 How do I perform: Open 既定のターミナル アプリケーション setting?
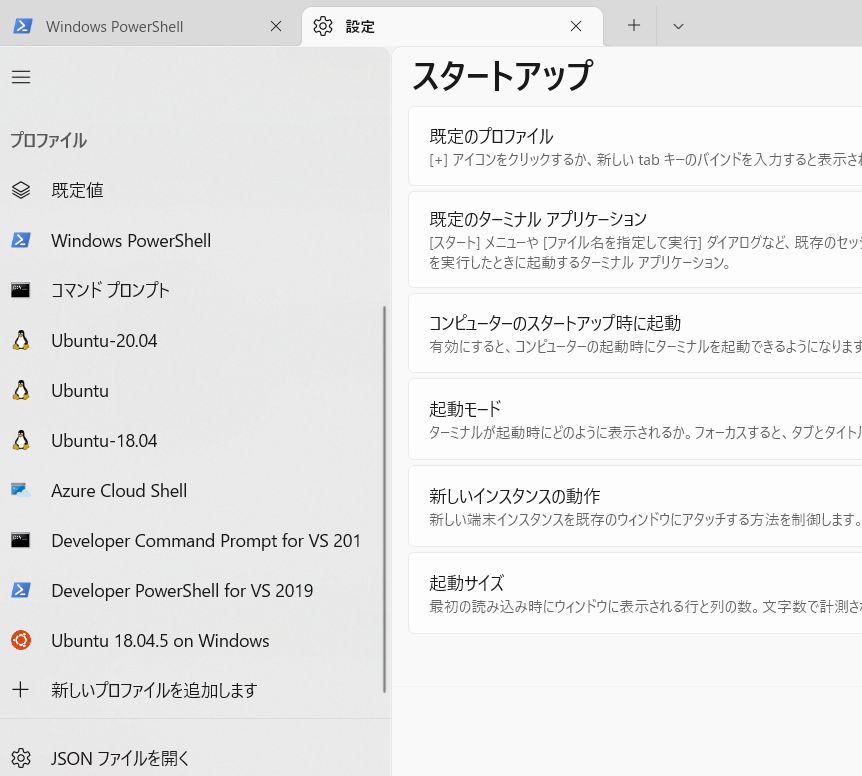(x=635, y=240)
